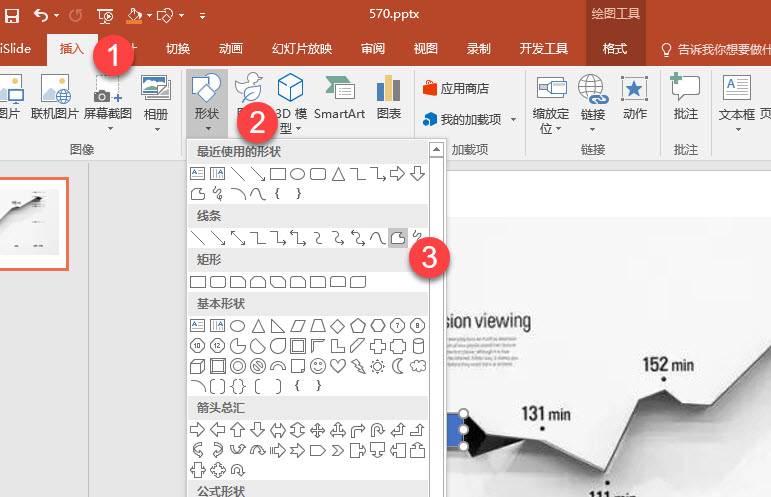This screenshot has width=771, height=497.
Task: Choose the lightning bolt shape
Action: [x=358, y=366]
